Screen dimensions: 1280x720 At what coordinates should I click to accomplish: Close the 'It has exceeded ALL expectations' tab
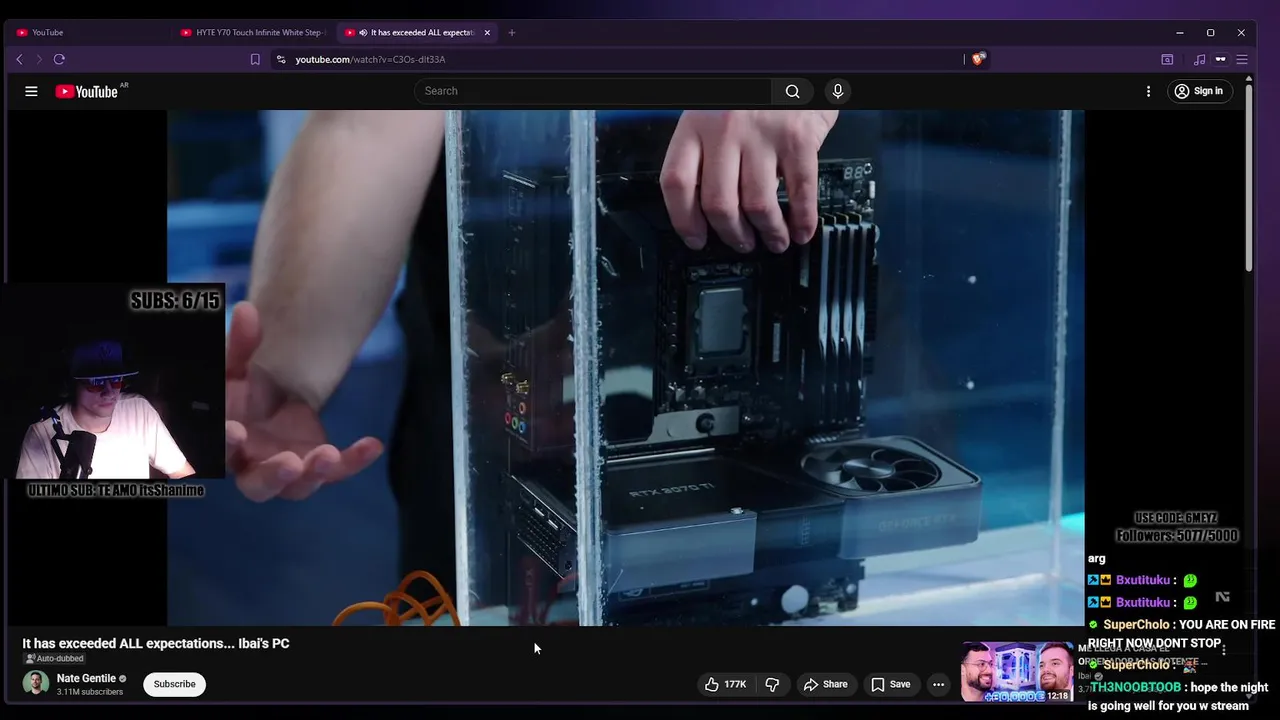(x=487, y=33)
